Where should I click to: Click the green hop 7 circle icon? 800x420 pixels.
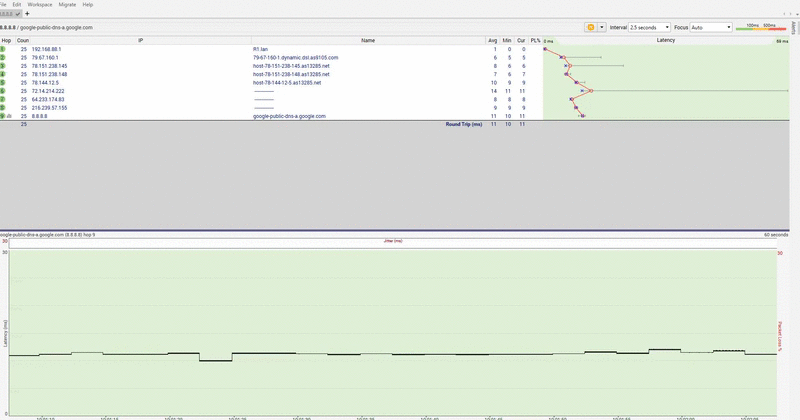tap(2, 100)
